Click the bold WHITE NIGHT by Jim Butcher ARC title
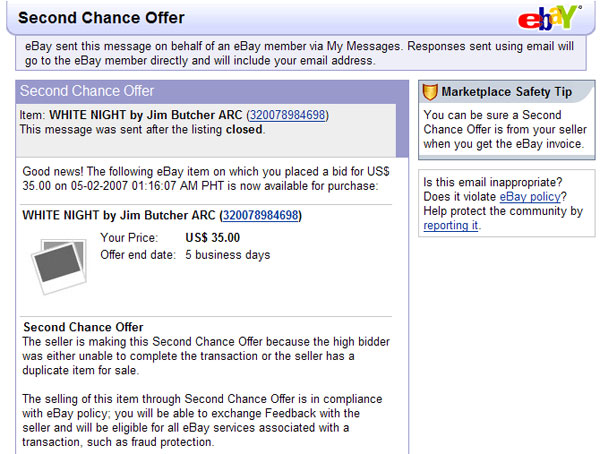 pos(119,215)
